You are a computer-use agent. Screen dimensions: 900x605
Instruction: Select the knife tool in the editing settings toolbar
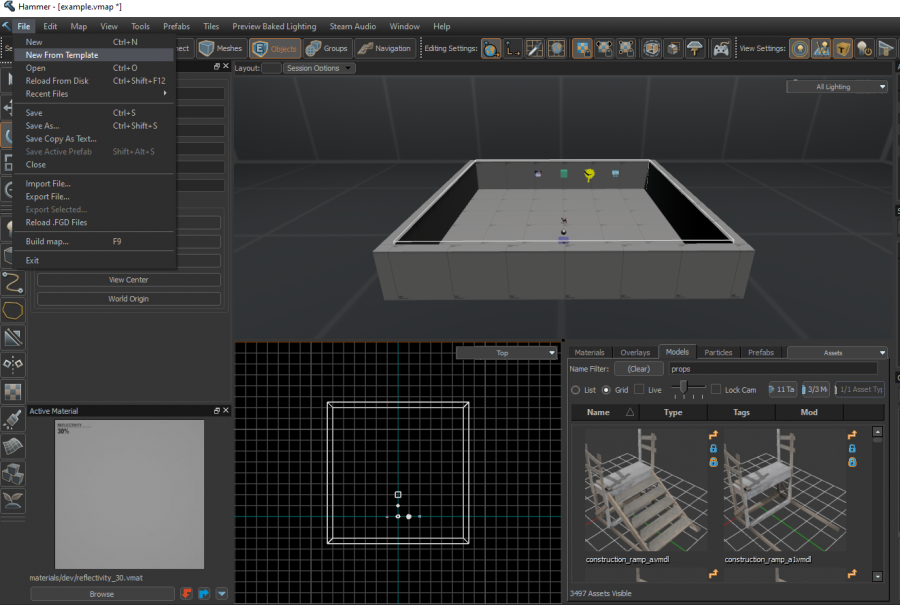point(533,47)
